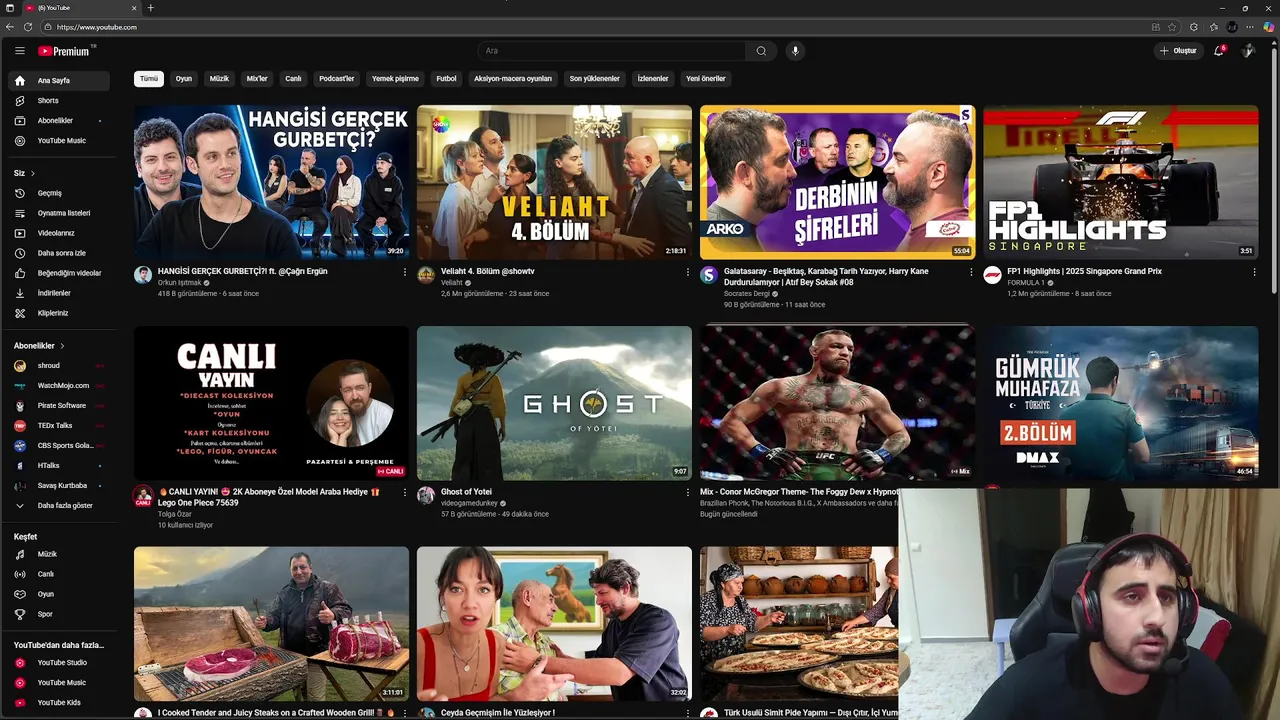Viewport: 1280px width, 720px height.
Task: Open the browser favorites list icon
Action: (1213, 27)
